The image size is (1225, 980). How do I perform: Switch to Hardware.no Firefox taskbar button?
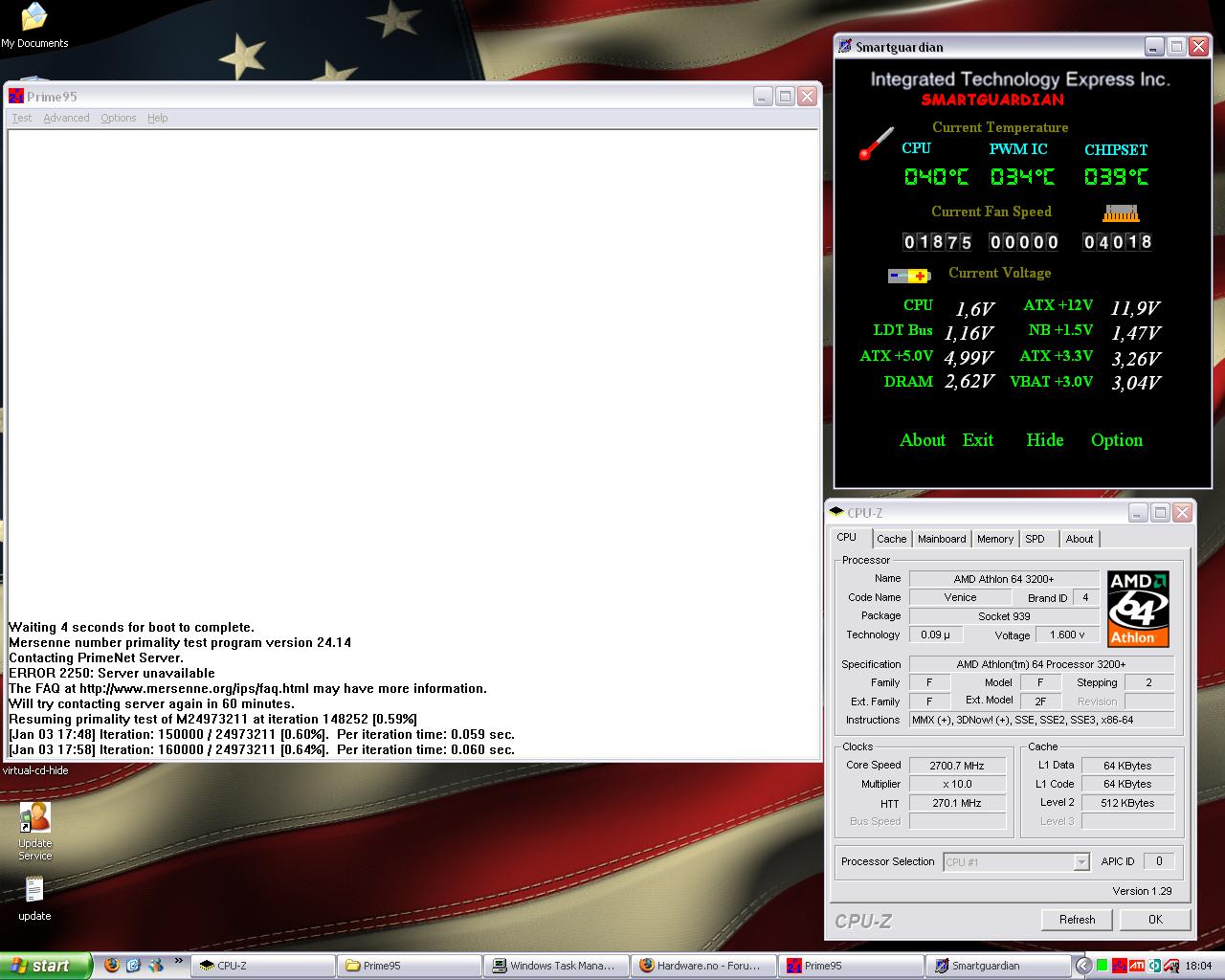(x=703, y=966)
